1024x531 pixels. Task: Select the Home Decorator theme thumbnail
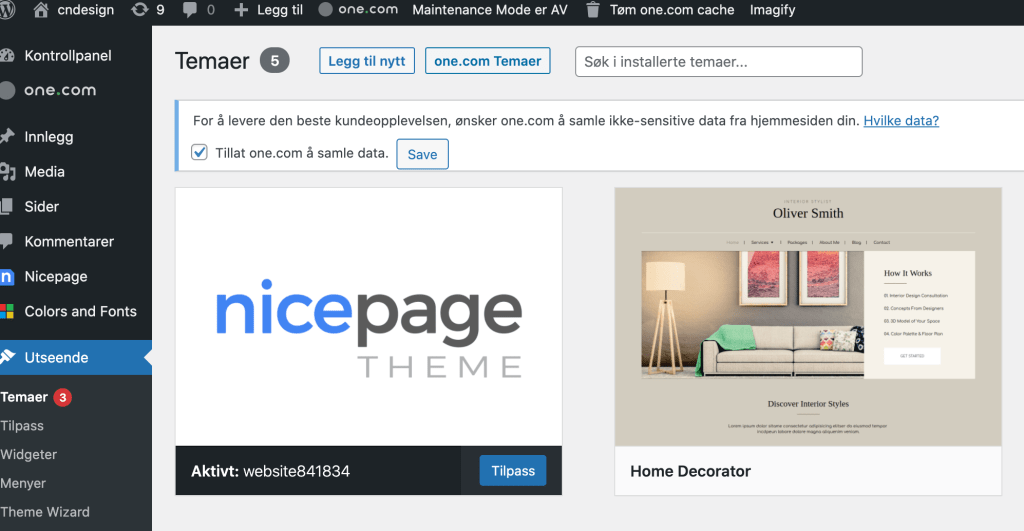pos(807,316)
